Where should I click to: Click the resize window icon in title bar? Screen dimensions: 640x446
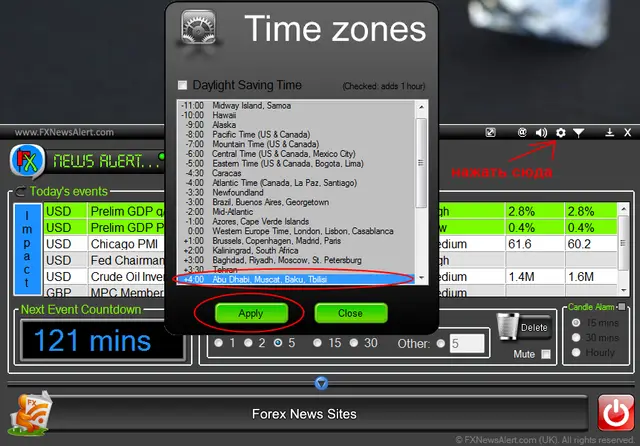[490, 132]
